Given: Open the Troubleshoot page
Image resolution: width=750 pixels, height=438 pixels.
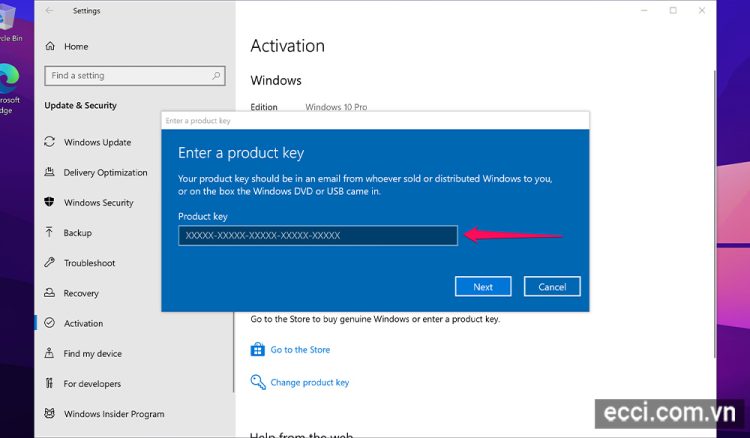Looking at the screenshot, I should click(x=89, y=263).
